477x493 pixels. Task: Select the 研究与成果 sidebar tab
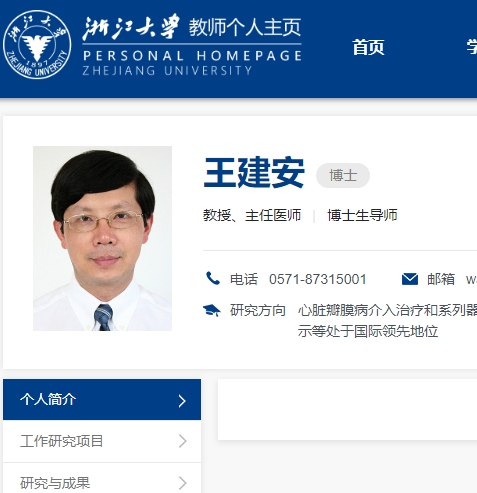[102, 480]
